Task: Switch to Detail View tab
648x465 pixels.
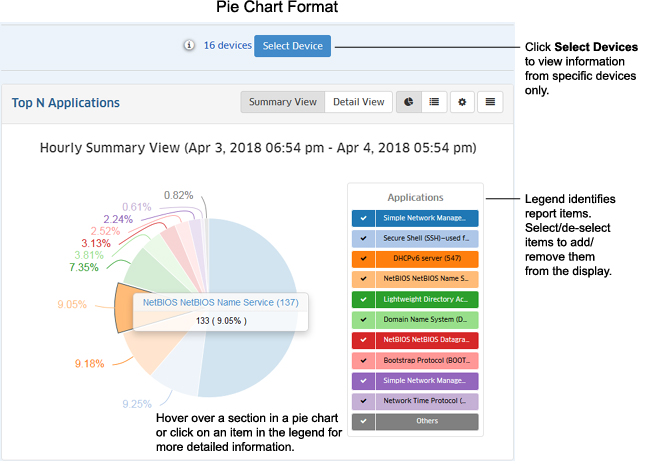Action: pos(359,102)
